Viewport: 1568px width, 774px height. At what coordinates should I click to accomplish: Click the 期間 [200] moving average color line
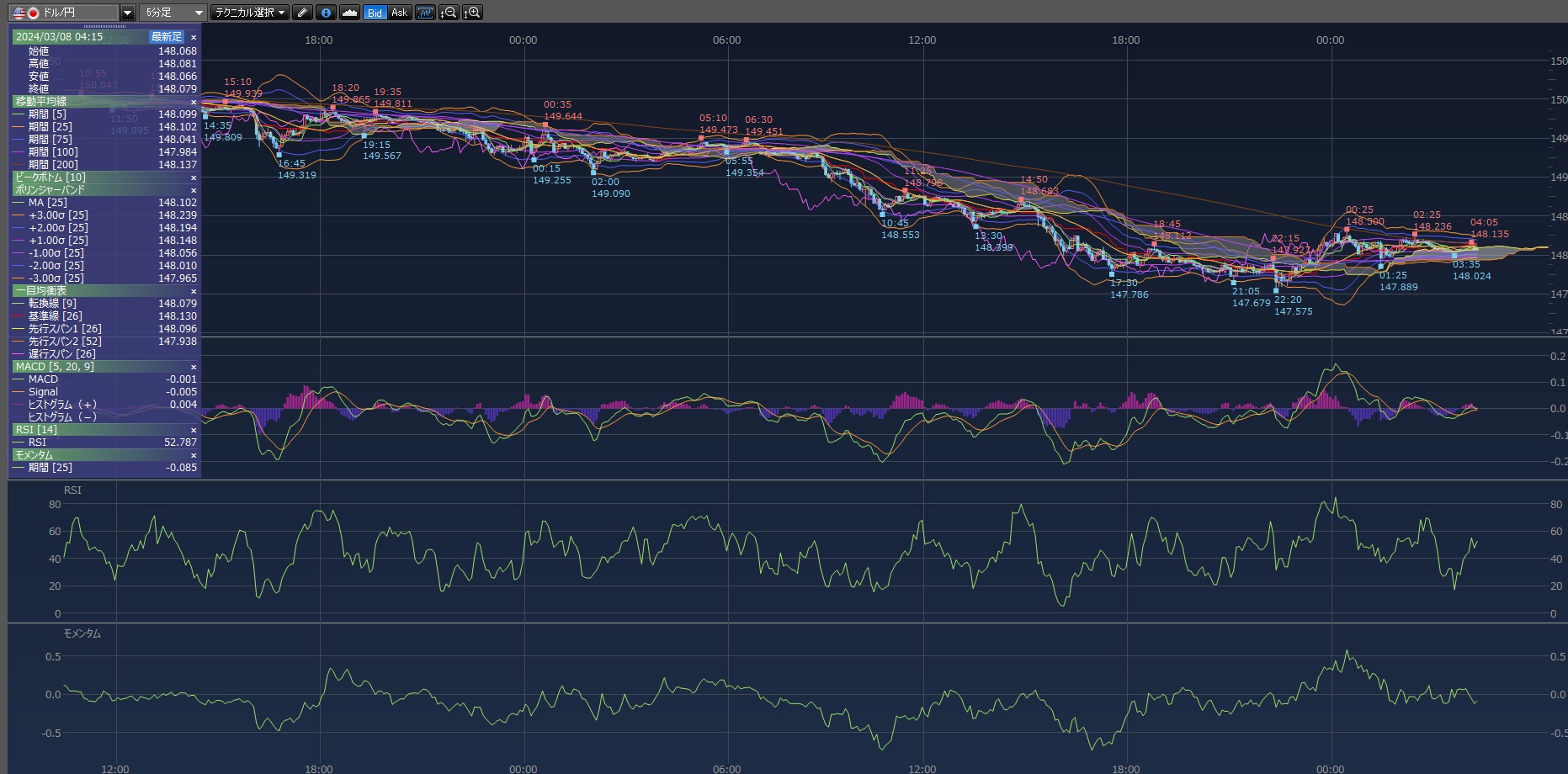coord(19,165)
